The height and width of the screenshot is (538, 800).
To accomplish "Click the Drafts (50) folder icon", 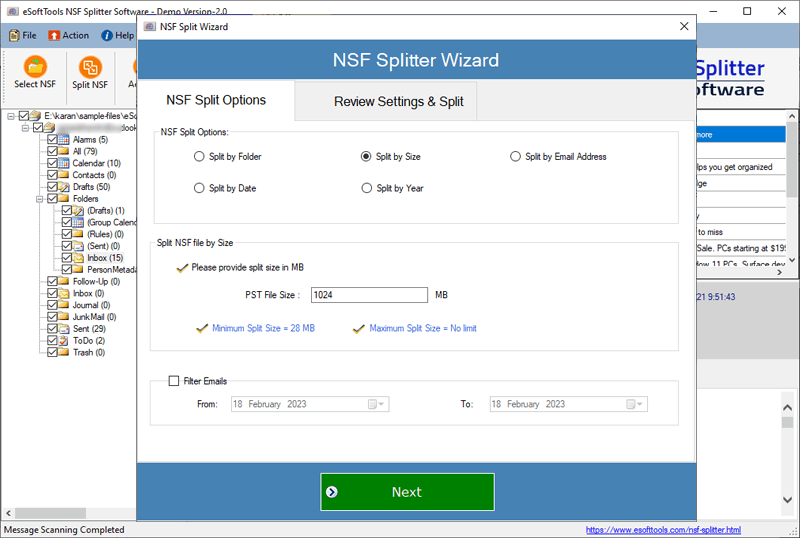I will (x=64, y=187).
